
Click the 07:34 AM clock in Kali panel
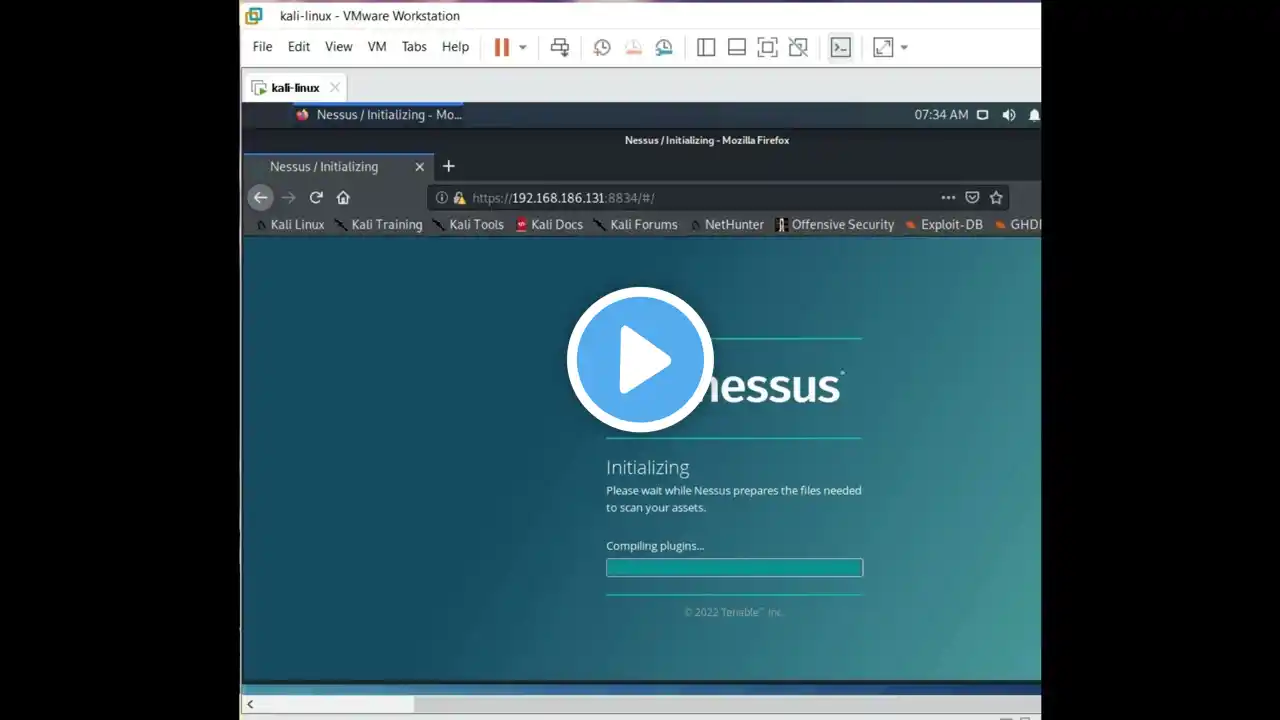[x=941, y=115]
